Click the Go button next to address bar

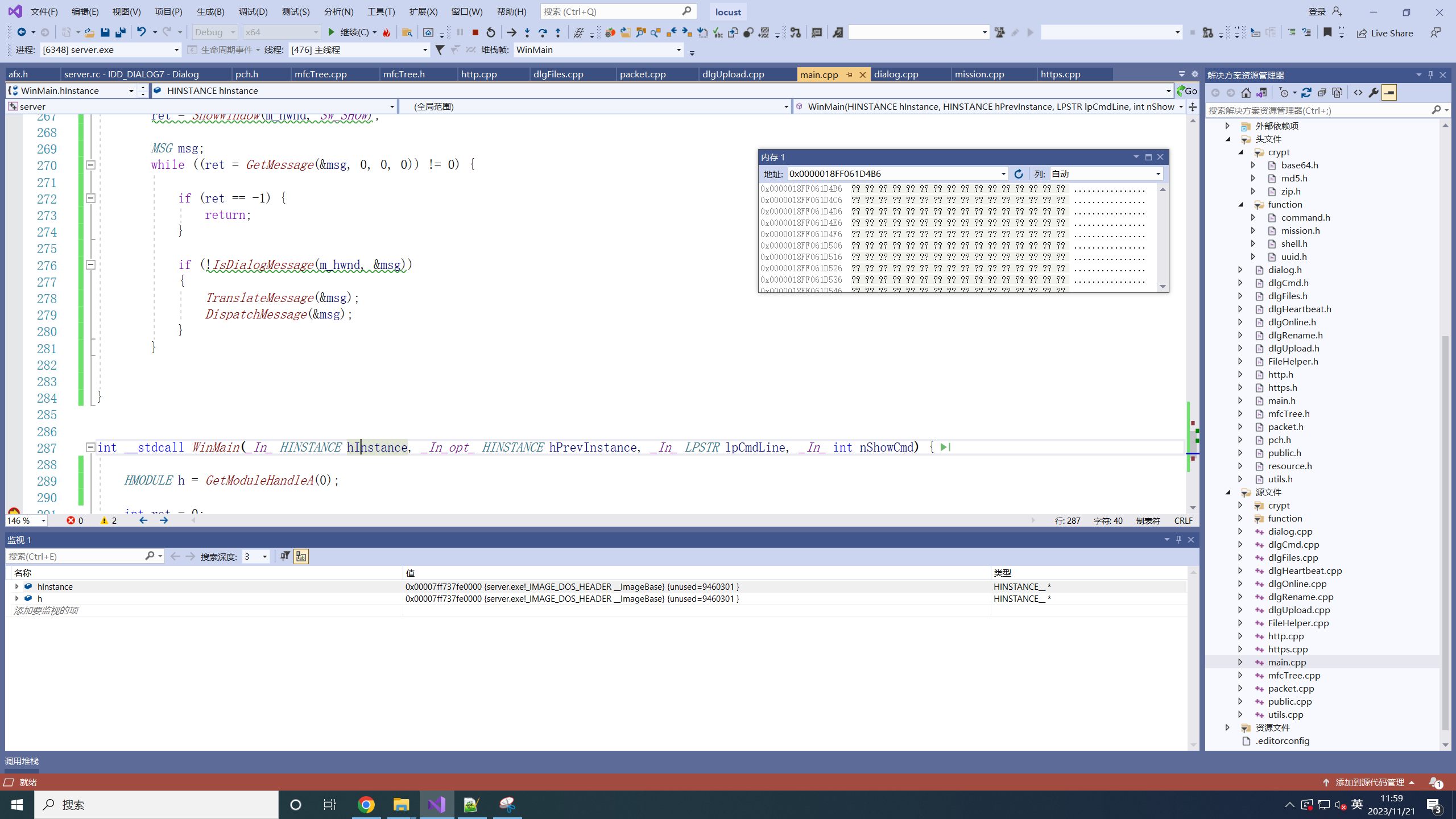[x=1018, y=174]
